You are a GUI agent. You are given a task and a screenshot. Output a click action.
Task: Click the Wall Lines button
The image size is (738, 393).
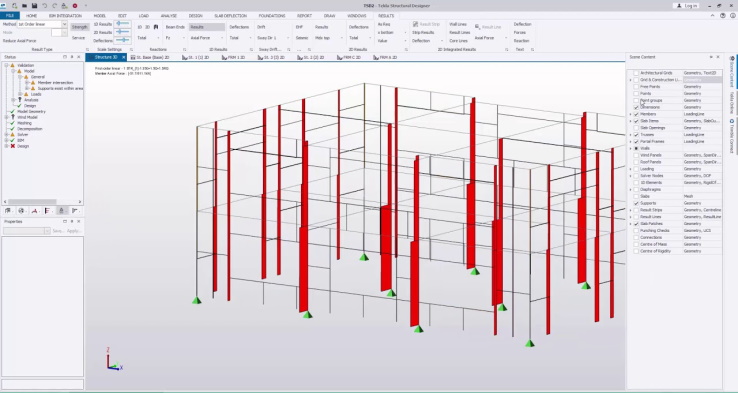457,24
